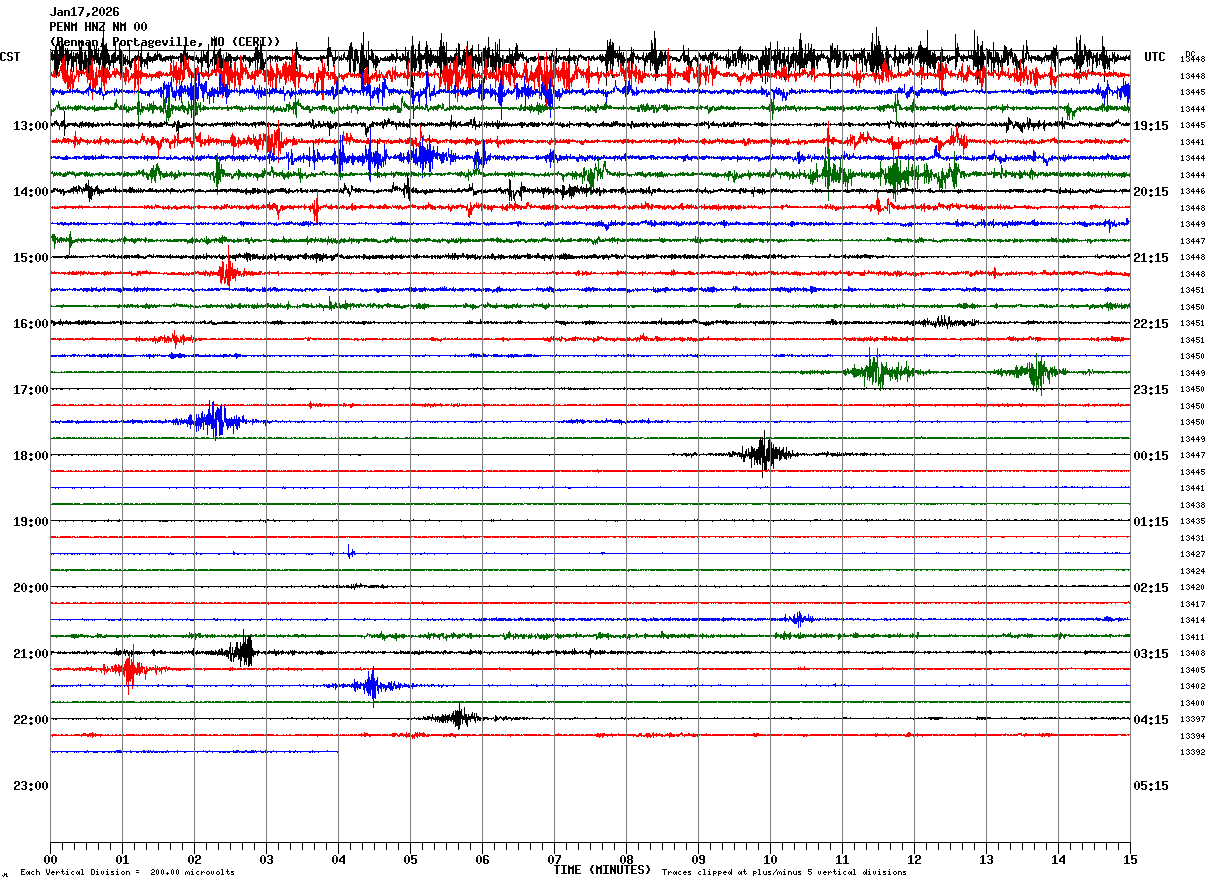
Task: Click the DC value 13438
Action: coord(1192,505)
